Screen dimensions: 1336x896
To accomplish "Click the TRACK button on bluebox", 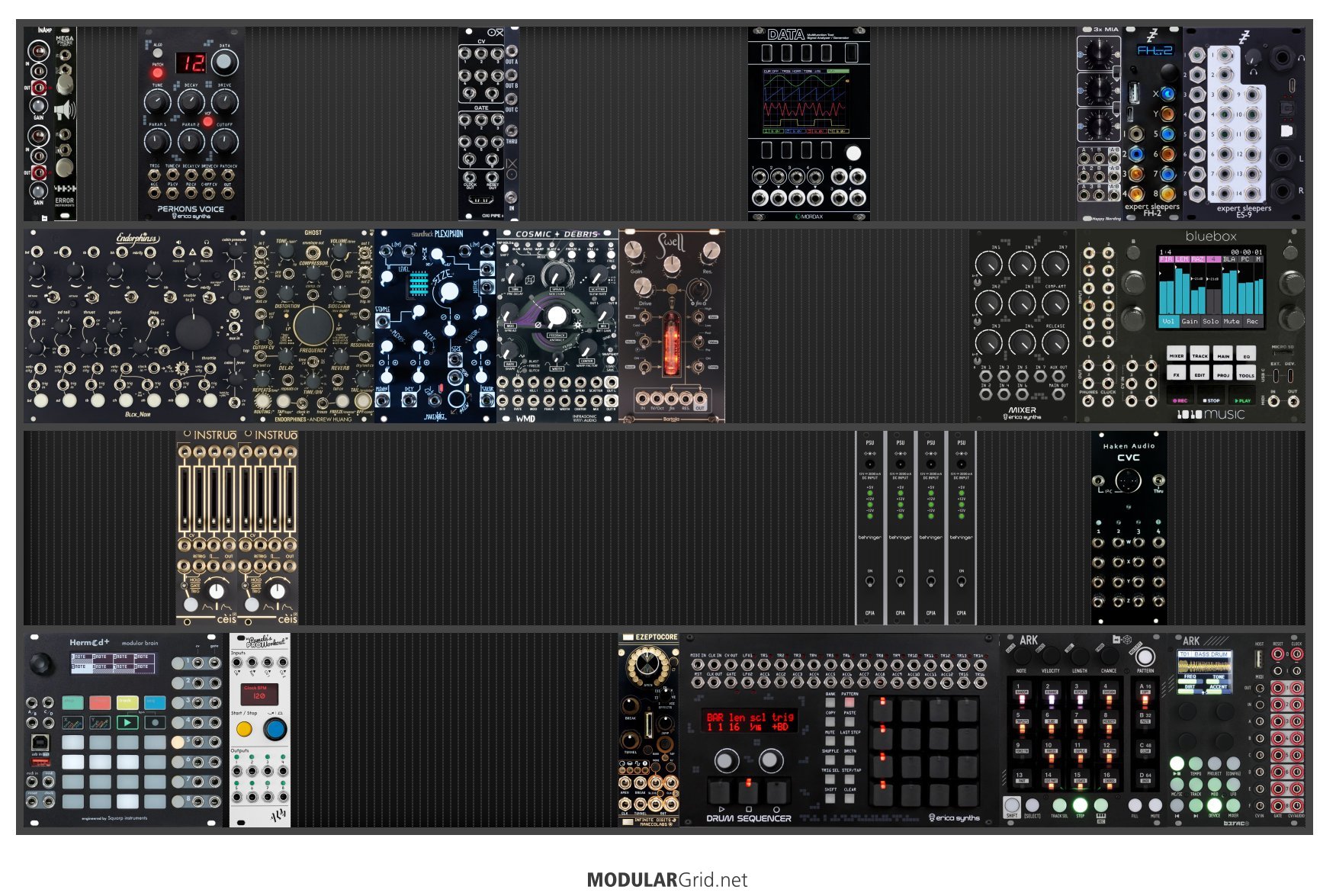I will (x=1200, y=355).
